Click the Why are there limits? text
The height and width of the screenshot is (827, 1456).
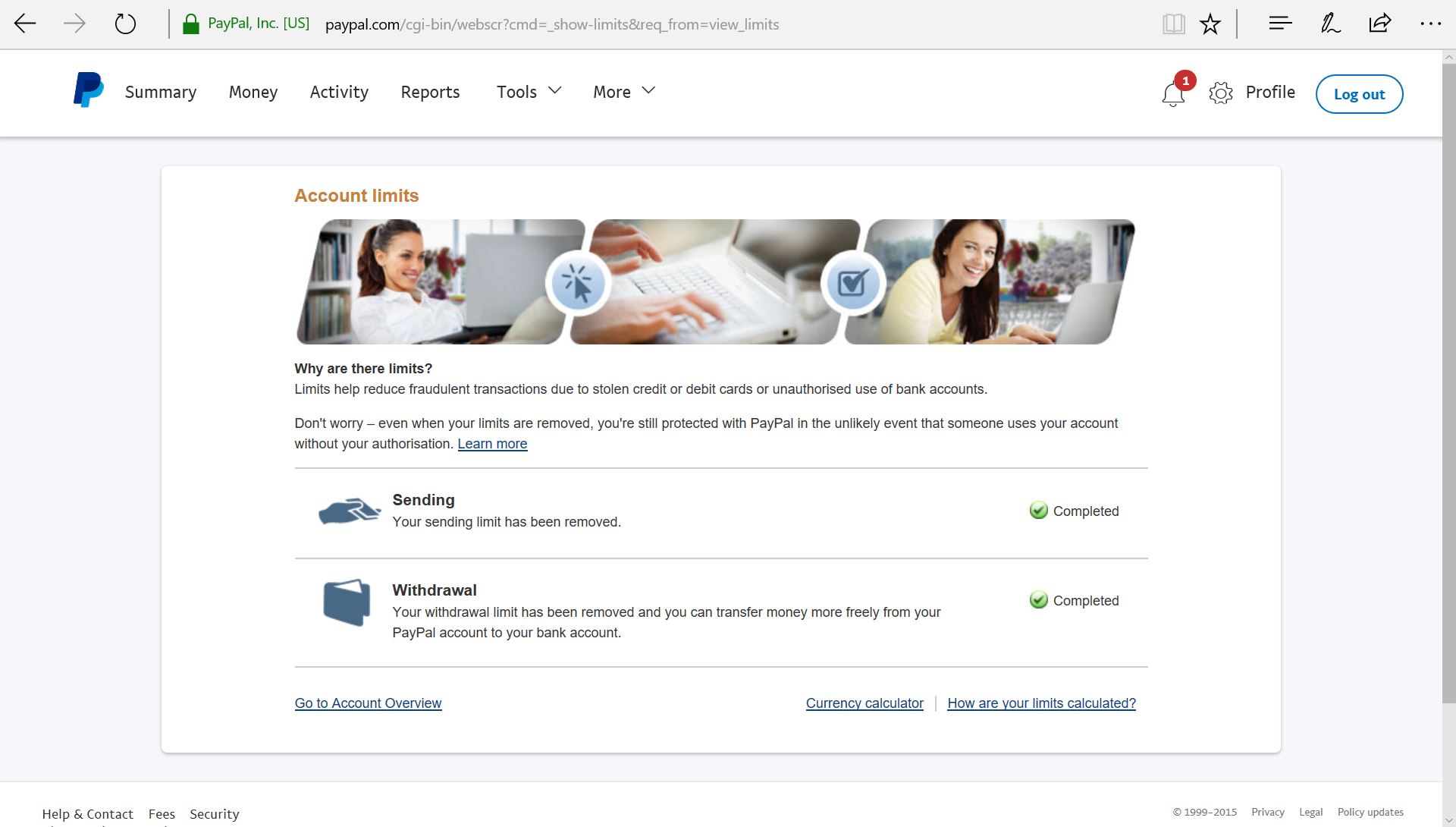tap(363, 369)
